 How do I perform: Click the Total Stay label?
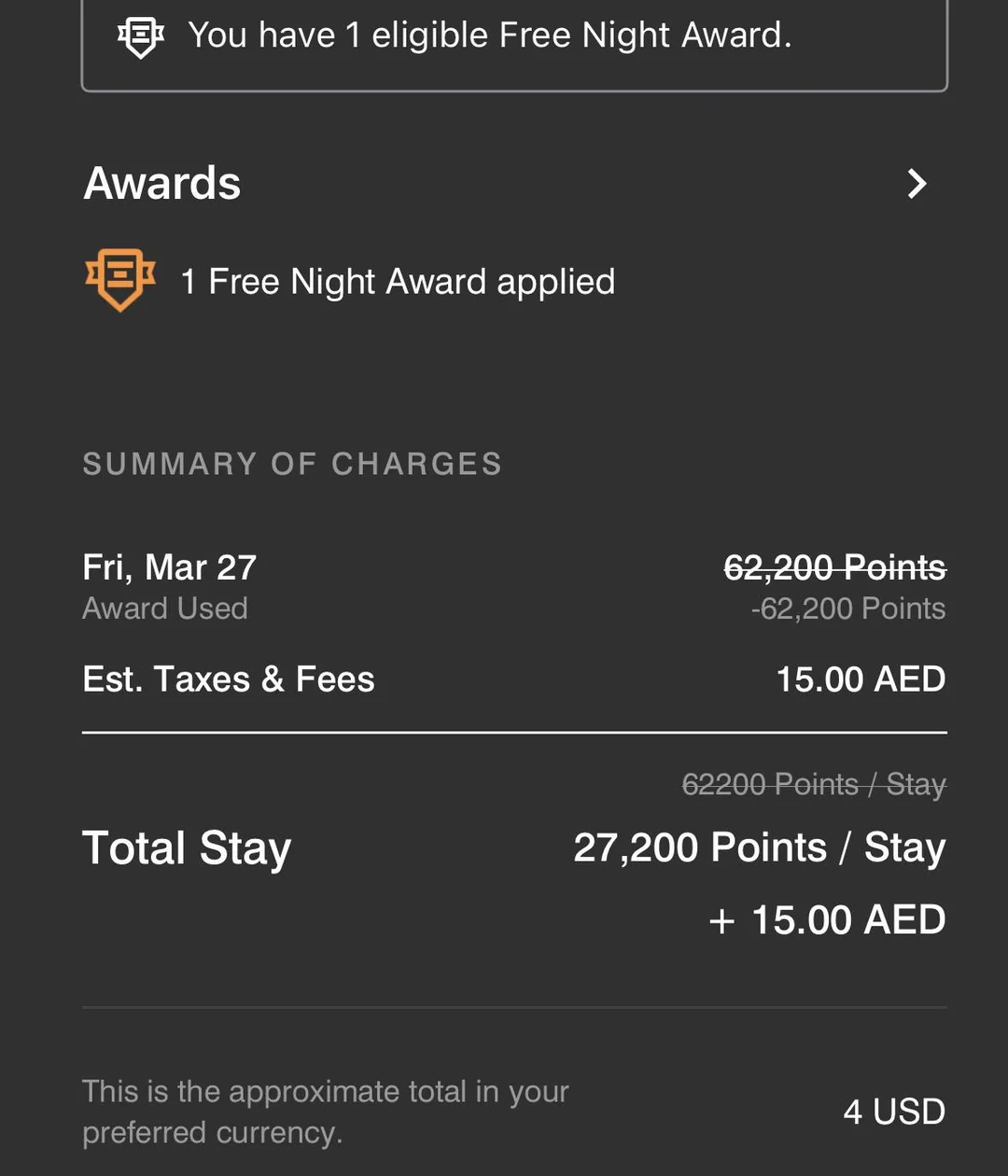[187, 848]
